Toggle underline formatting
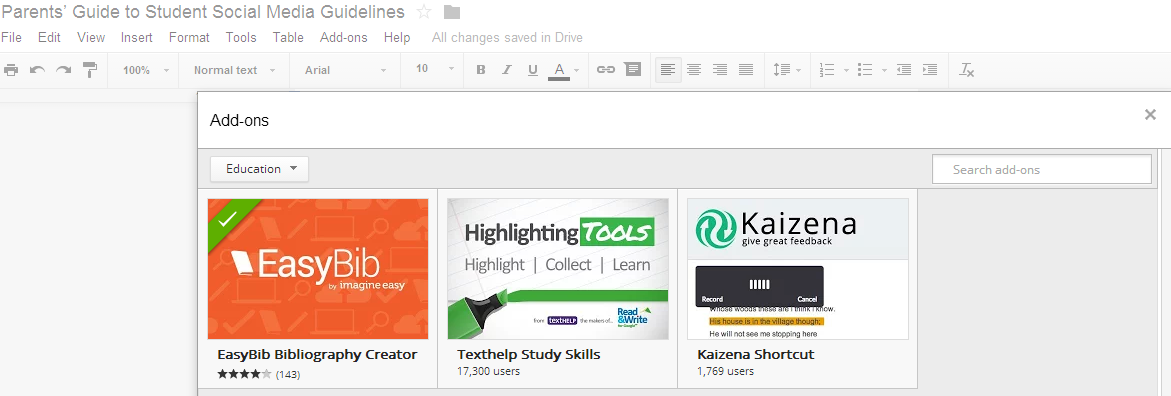The height and width of the screenshot is (396, 1171). click(532, 70)
